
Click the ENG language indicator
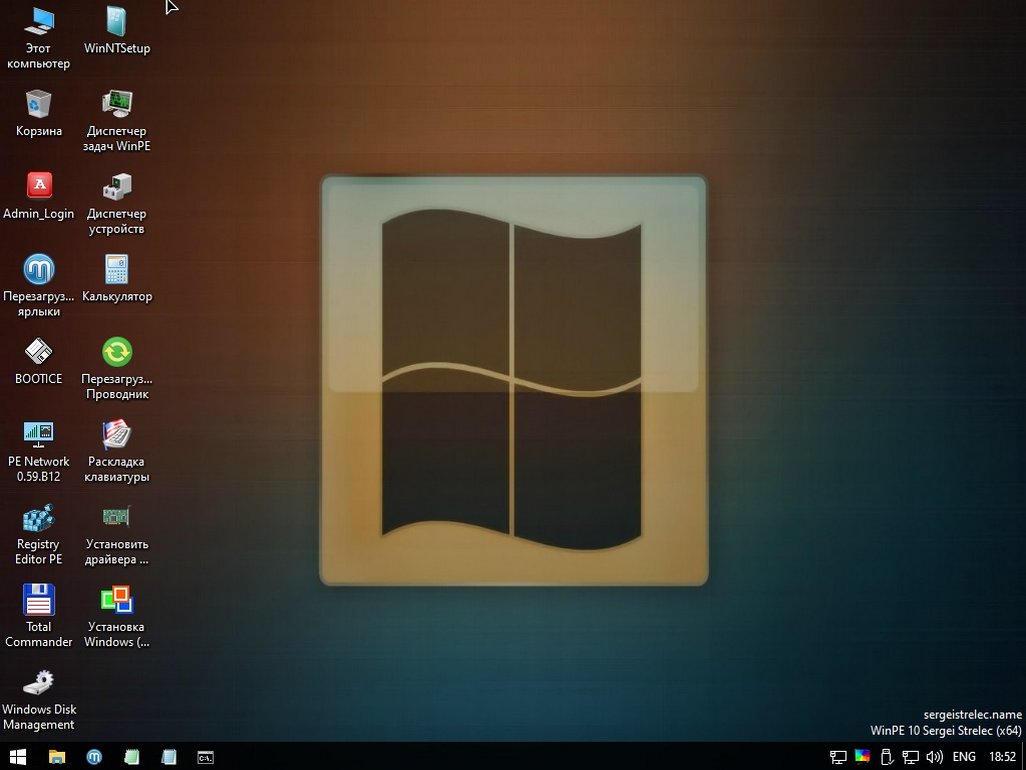pos(964,757)
